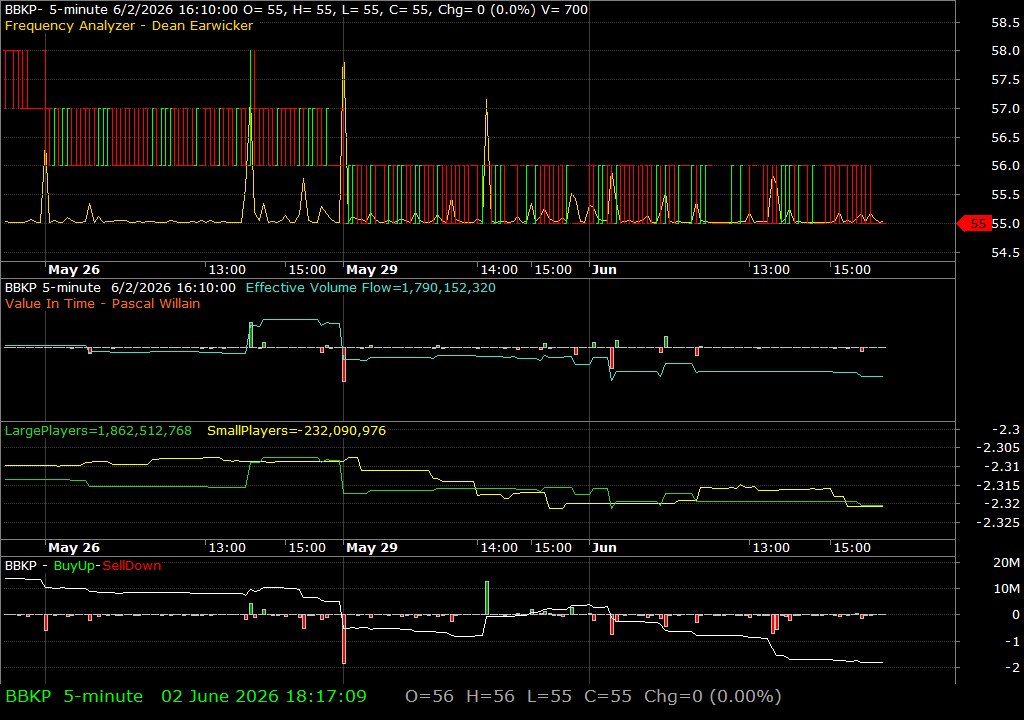
Task: Click 56.0 on the price scale
Action: point(1005,166)
